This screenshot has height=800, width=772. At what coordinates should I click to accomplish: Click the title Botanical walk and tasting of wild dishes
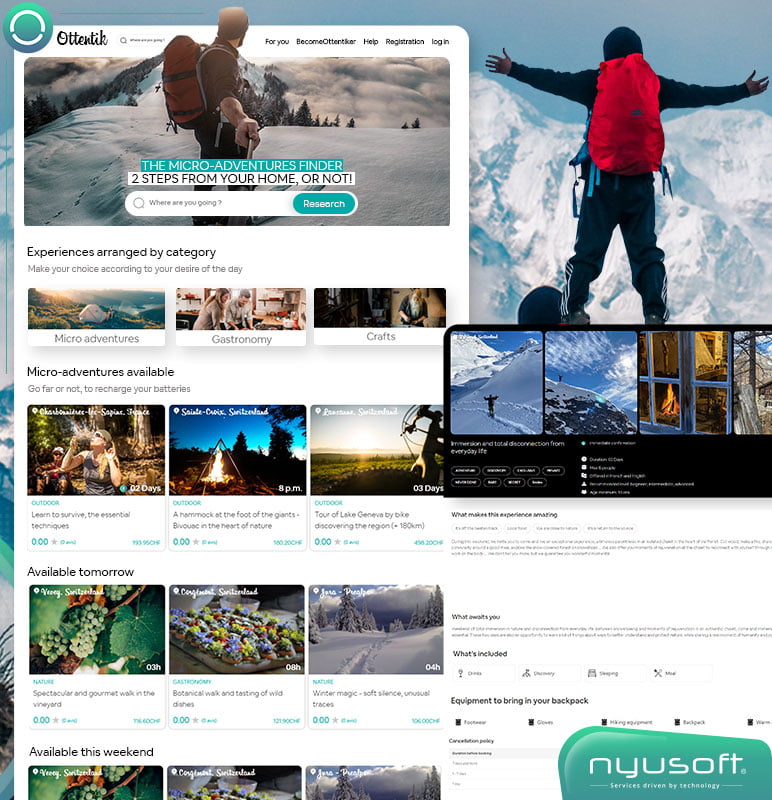coord(228,698)
